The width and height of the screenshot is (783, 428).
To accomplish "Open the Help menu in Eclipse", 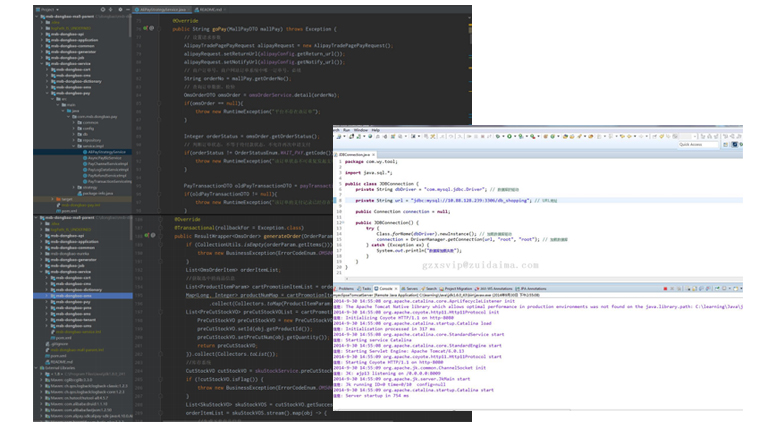I will (x=376, y=130).
